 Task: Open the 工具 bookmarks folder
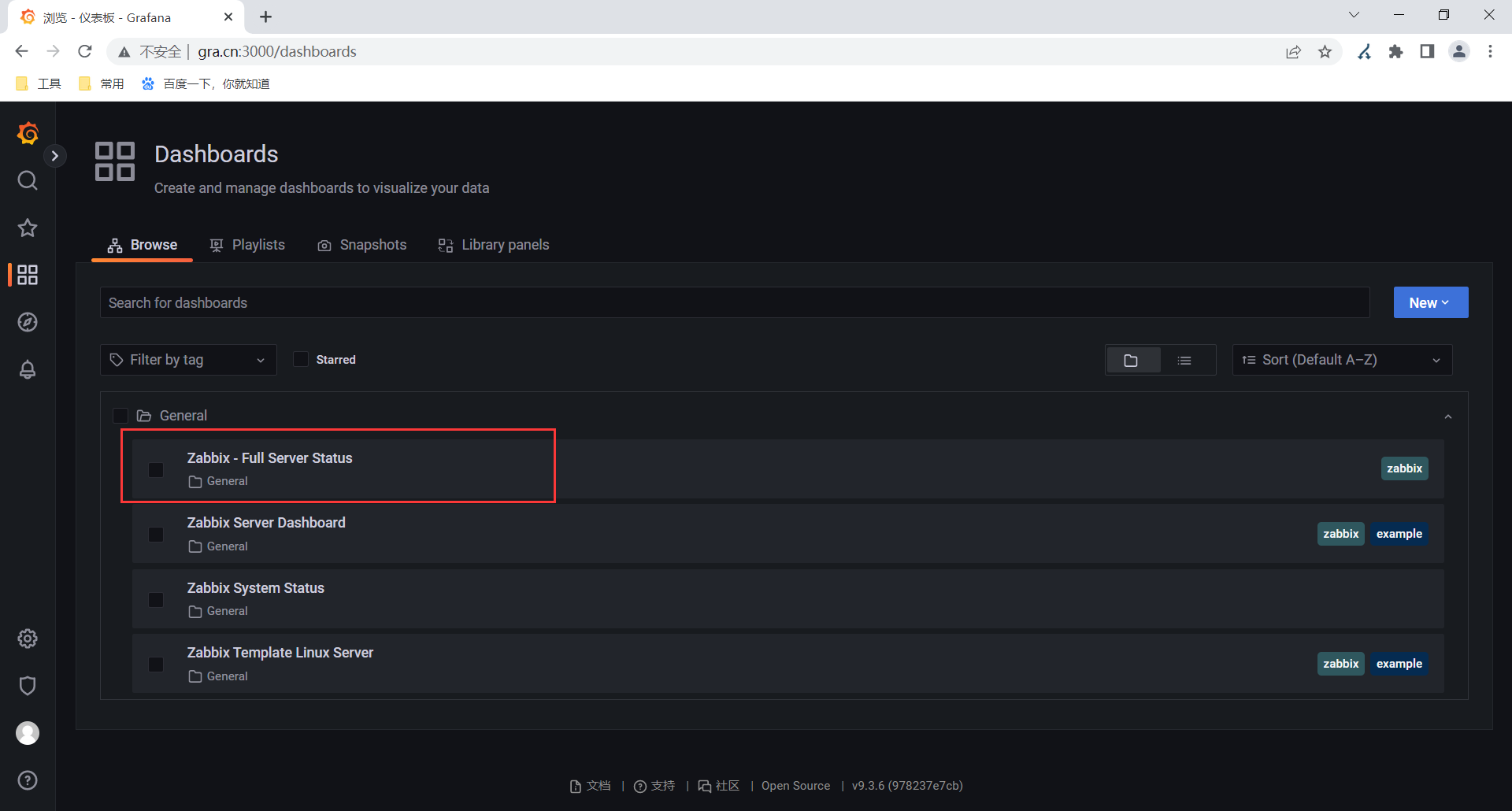39,83
